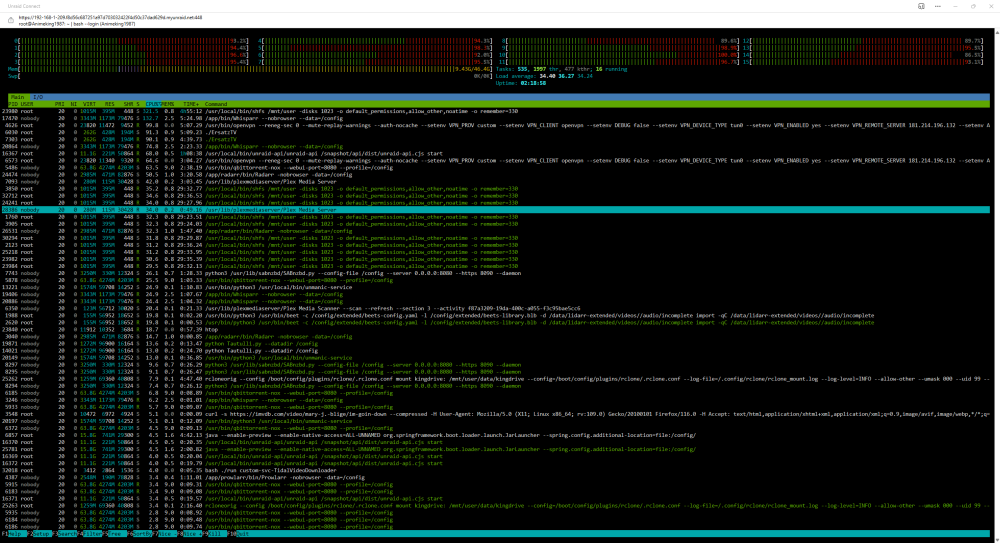Click the CPU 10 usage meter bar
Viewport: 1000px width, 543px height.
point(621,55)
